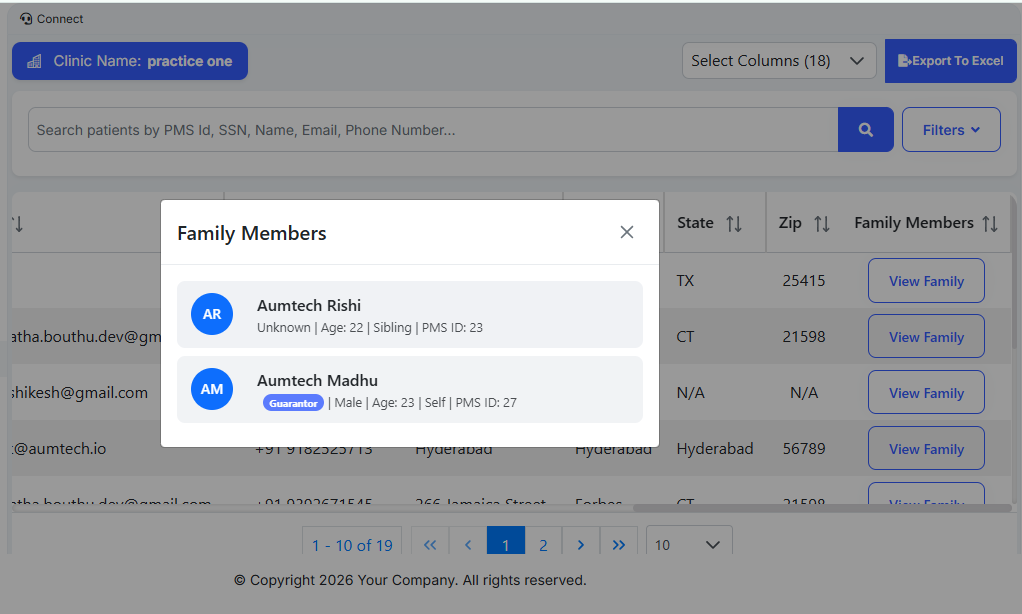This screenshot has height=614, width=1022.
Task: Click in the patient search input field
Action: tap(430, 130)
